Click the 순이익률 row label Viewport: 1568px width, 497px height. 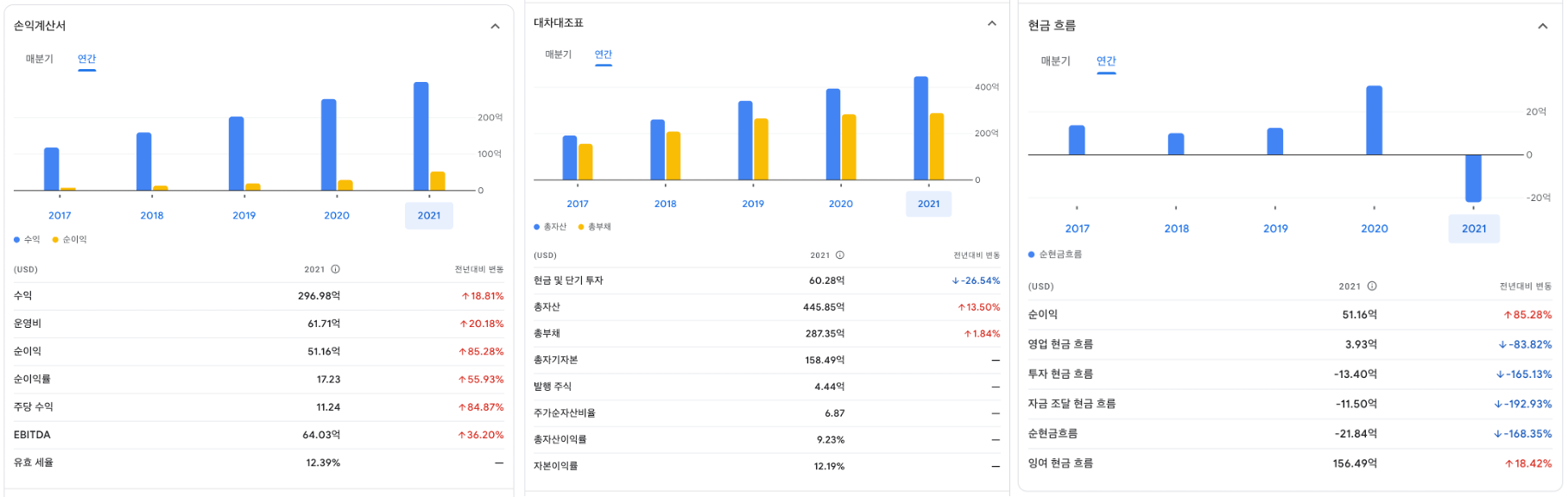(32, 379)
